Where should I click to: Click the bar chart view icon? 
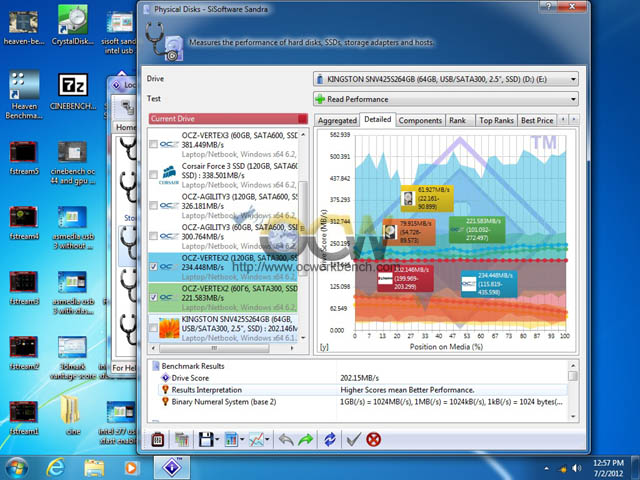[231, 440]
